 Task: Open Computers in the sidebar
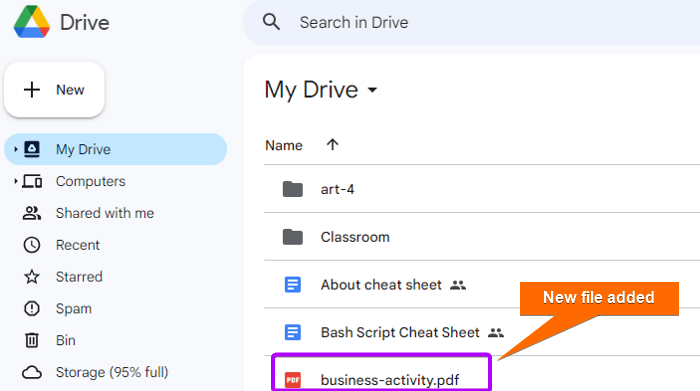91,181
